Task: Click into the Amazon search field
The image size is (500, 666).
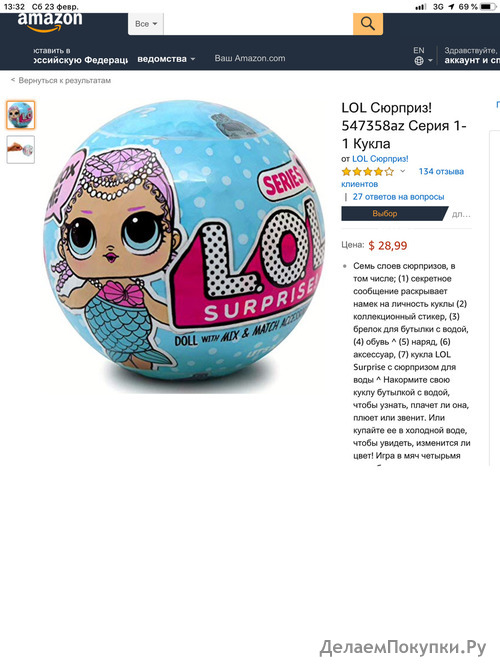Action: pyautogui.click(x=258, y=24)
